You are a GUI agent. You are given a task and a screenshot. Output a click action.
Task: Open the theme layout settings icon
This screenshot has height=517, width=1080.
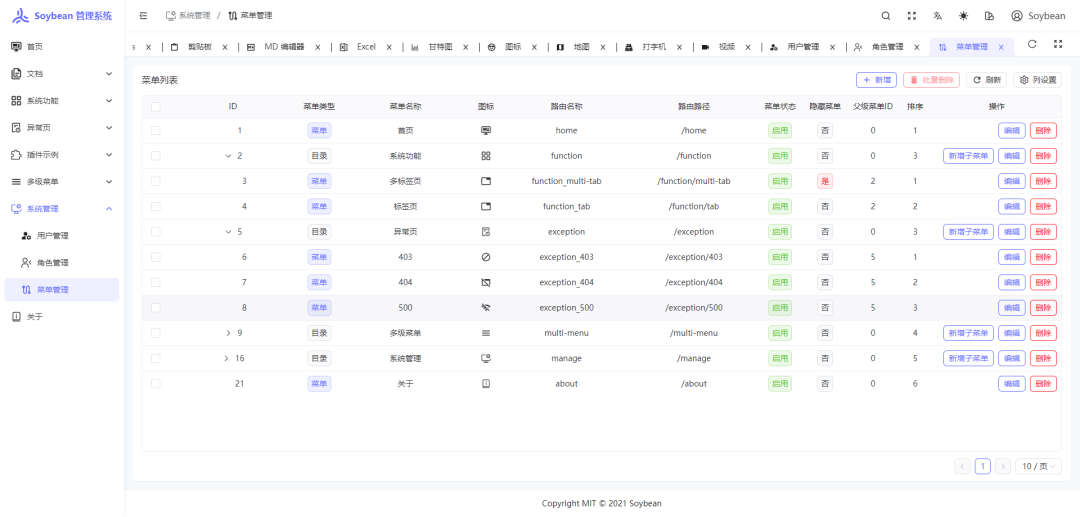989,16
